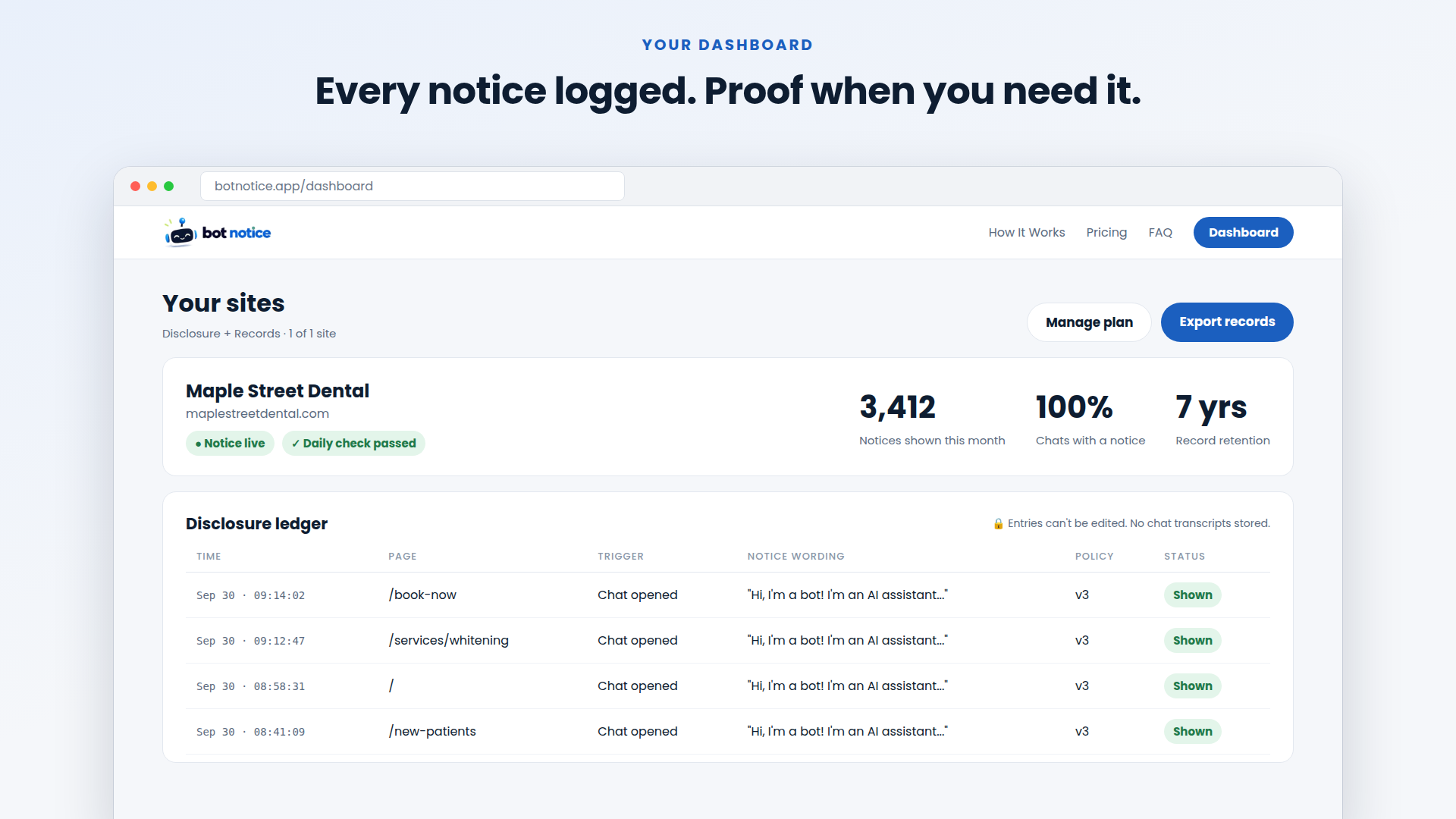Click Chats with a notice label
Viewport: 1456px width, 819px height.
pos(1090,441)
